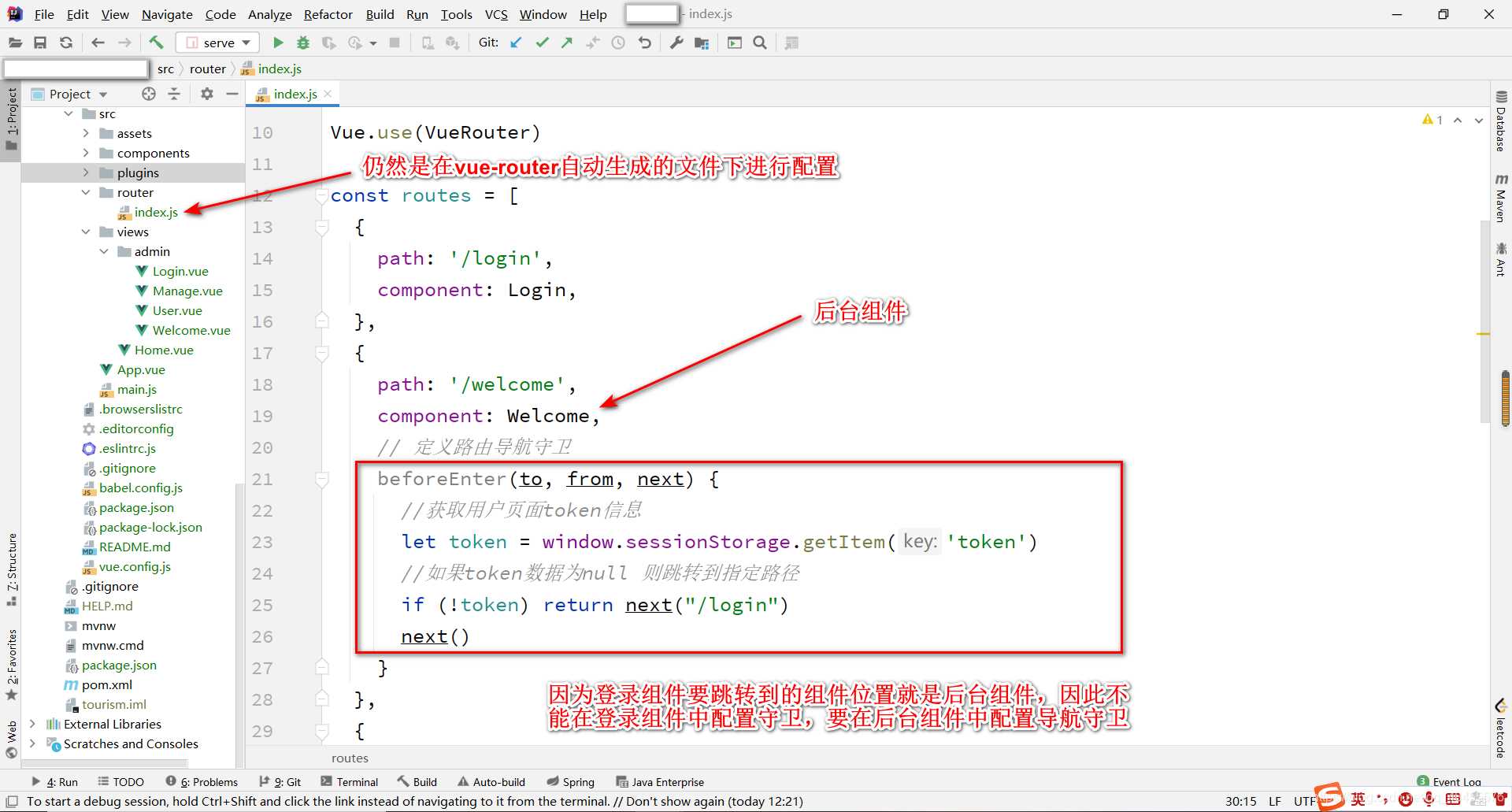
Task: Click the green Run button in toolbar
Action: pos(278,43)
